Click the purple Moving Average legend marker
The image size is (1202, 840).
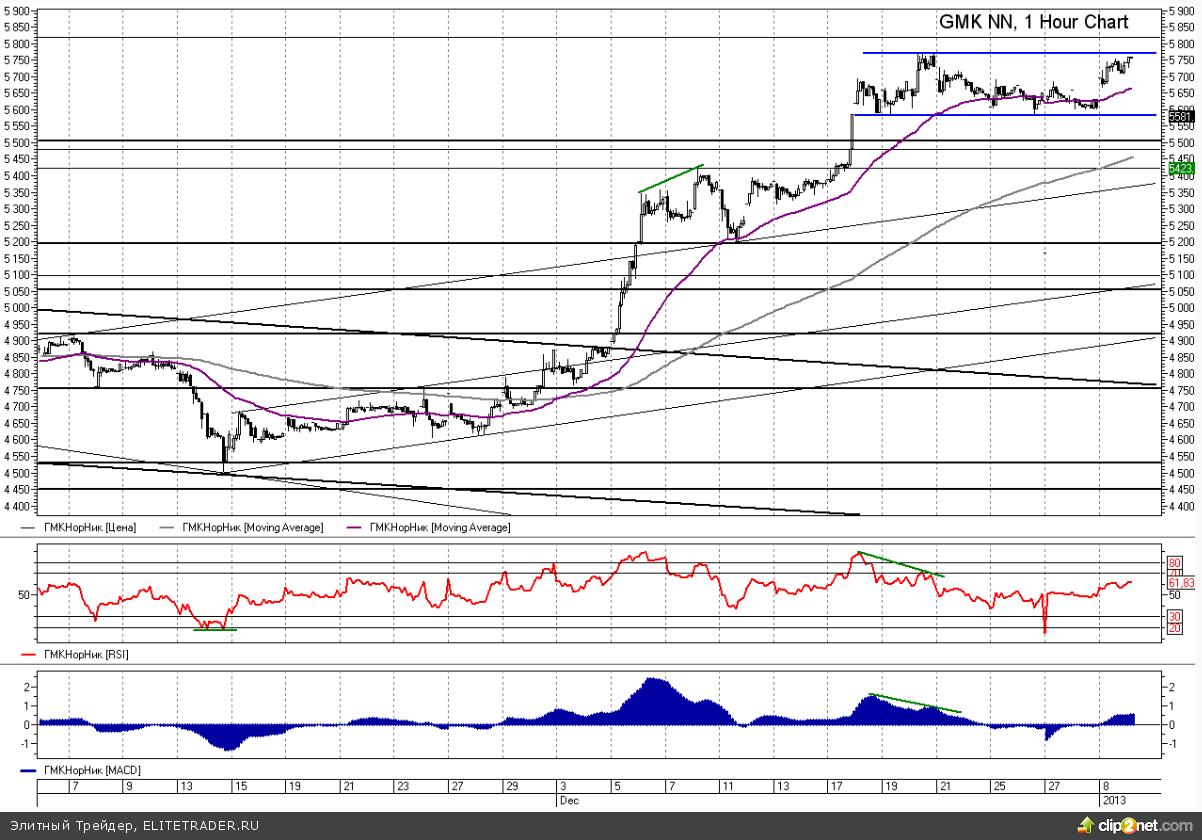click(x=354, y=527)
